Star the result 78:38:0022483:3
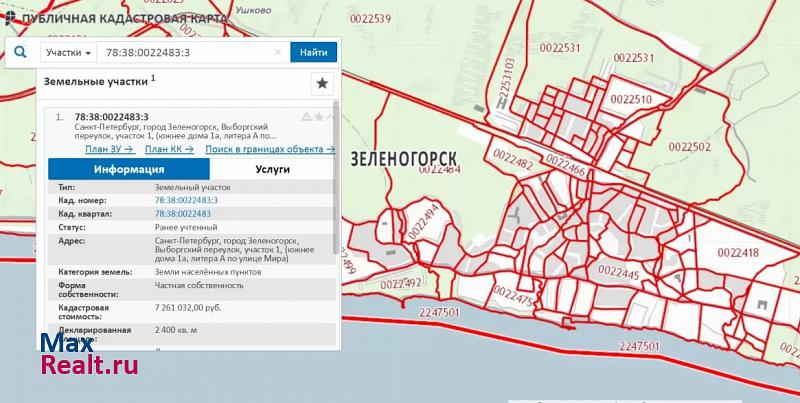Viewport: 800px width, 403px height. coord(318,117)
